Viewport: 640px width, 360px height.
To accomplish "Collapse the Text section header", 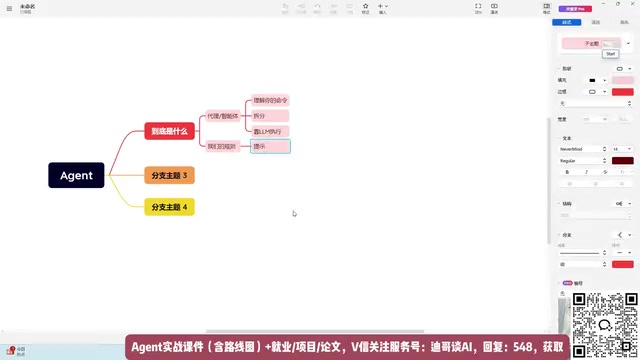I will [x=564, y=138].
